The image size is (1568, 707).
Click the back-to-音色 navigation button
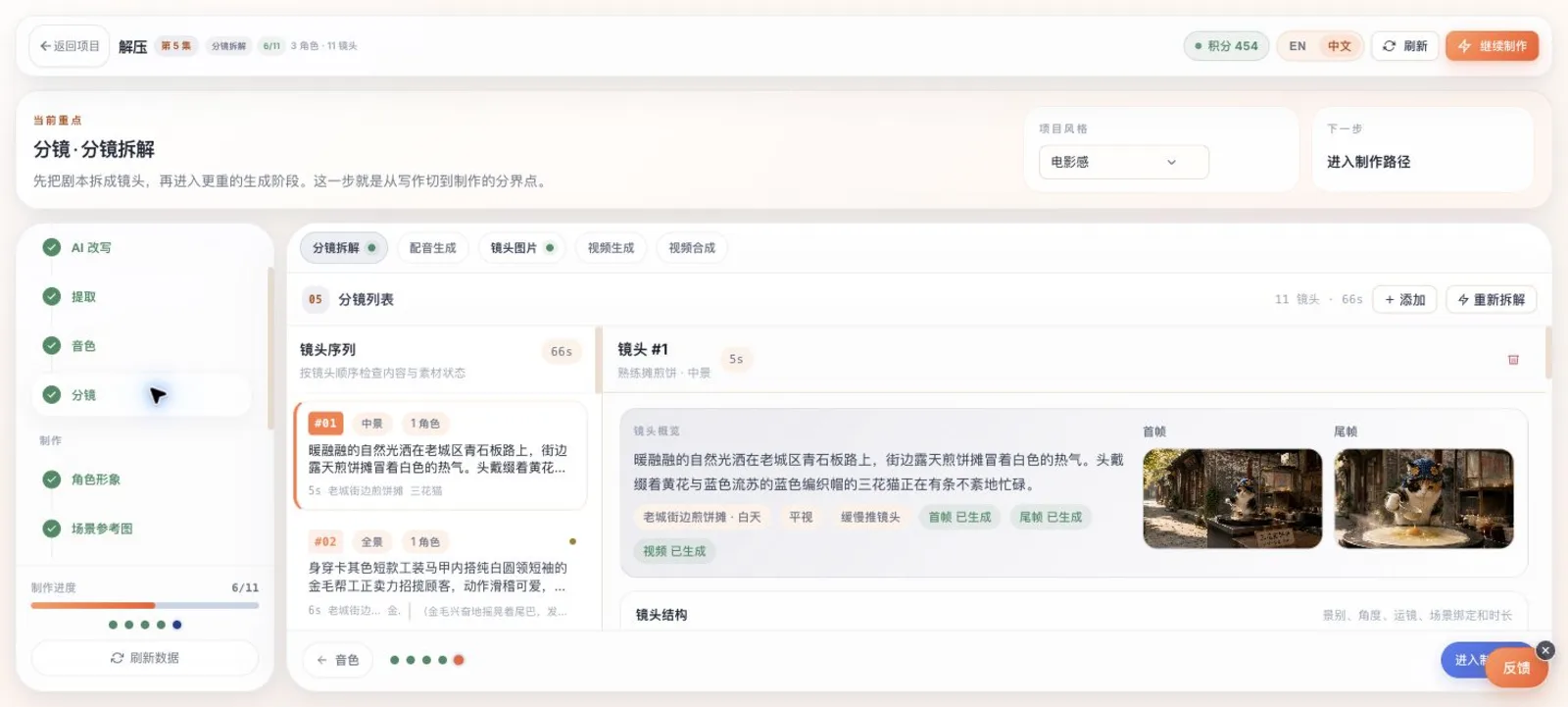pyautogui.click(x=338, y=661)
